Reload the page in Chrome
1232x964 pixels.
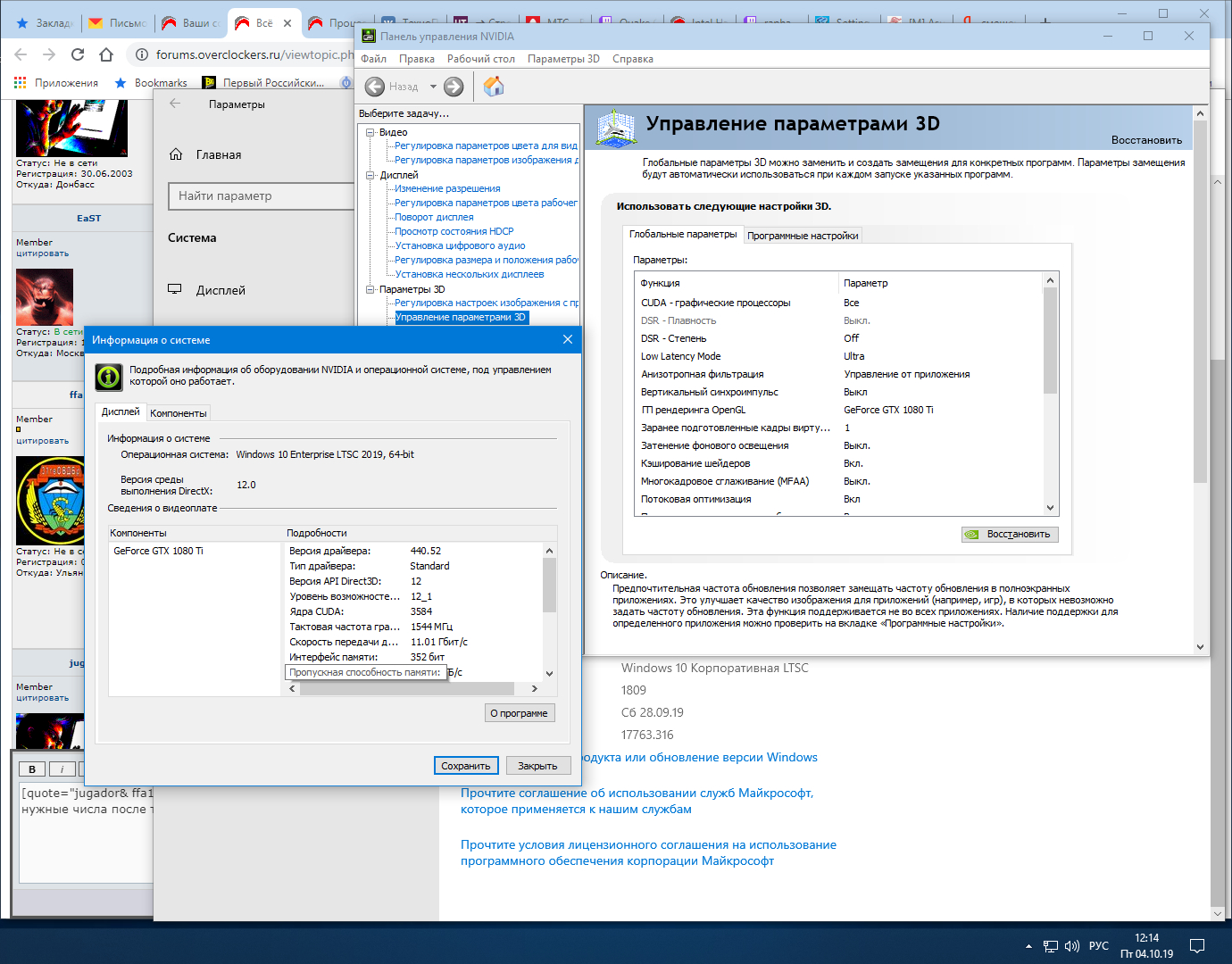coord(78,54)
